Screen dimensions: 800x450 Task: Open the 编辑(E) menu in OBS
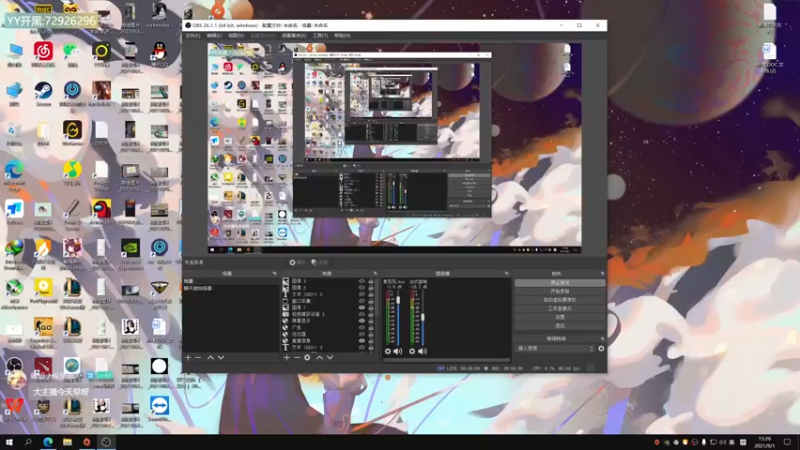[214, 36]
